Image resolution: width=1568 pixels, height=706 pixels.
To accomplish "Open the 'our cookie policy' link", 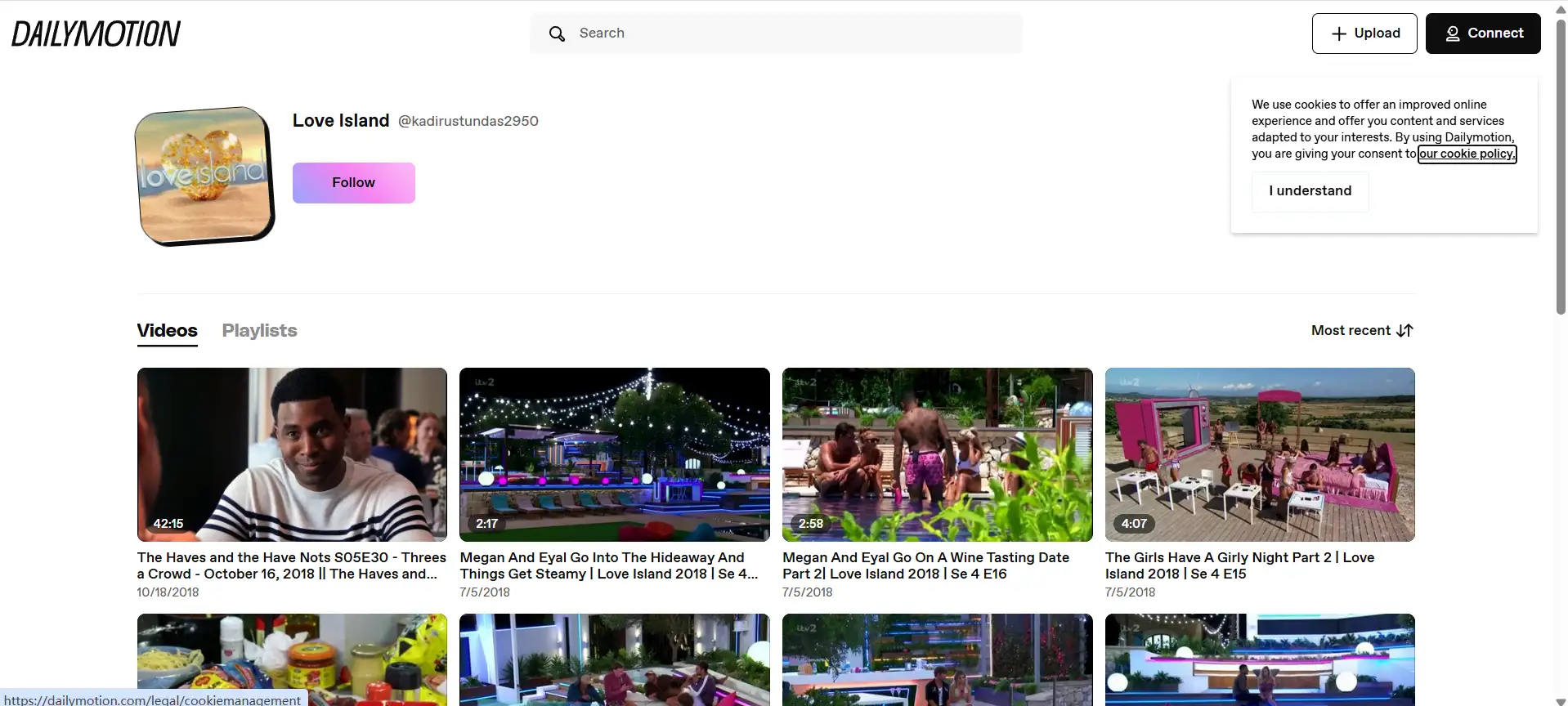I will coord(1467,154).
